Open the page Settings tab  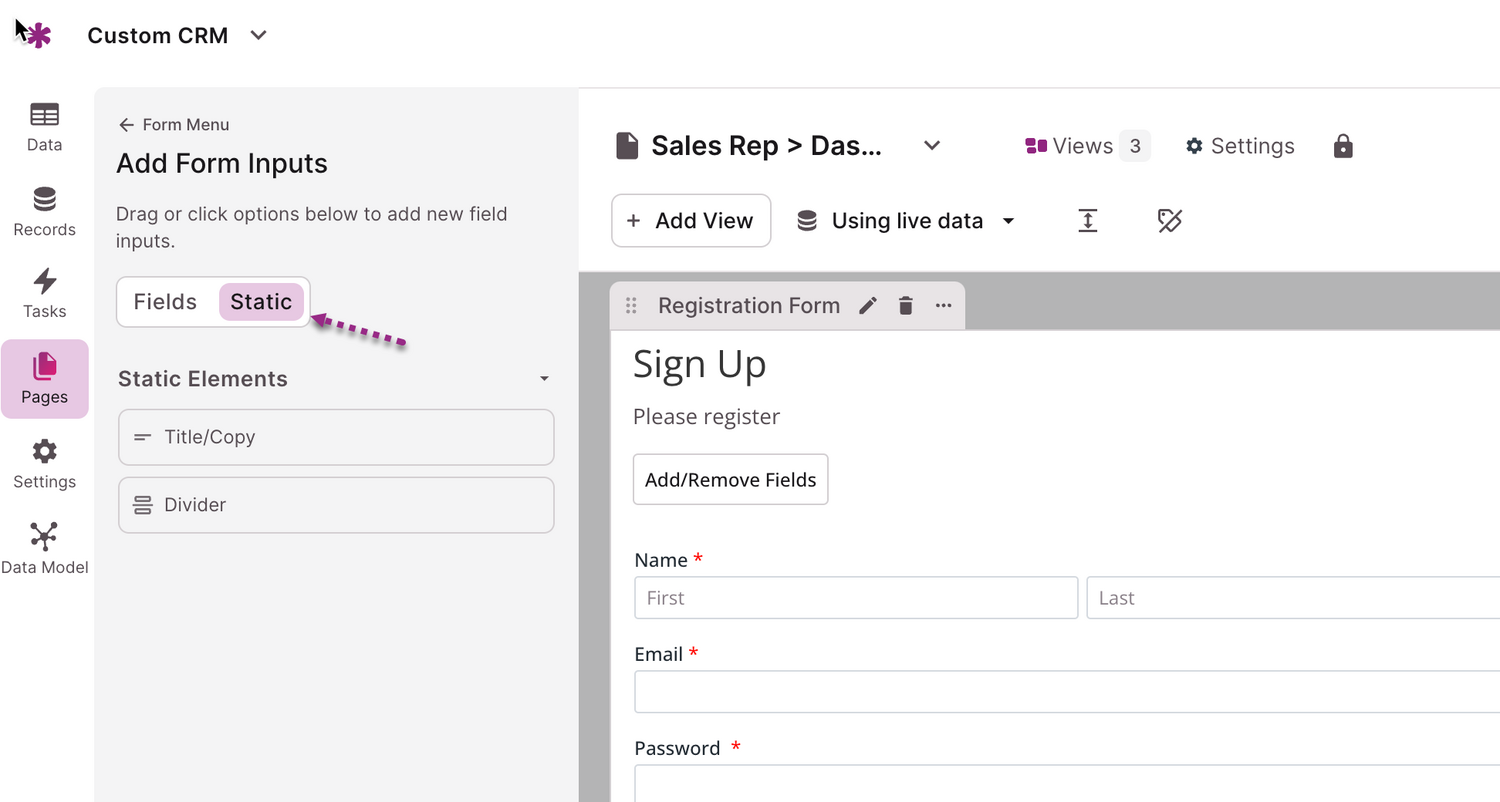coord(1240,146)
